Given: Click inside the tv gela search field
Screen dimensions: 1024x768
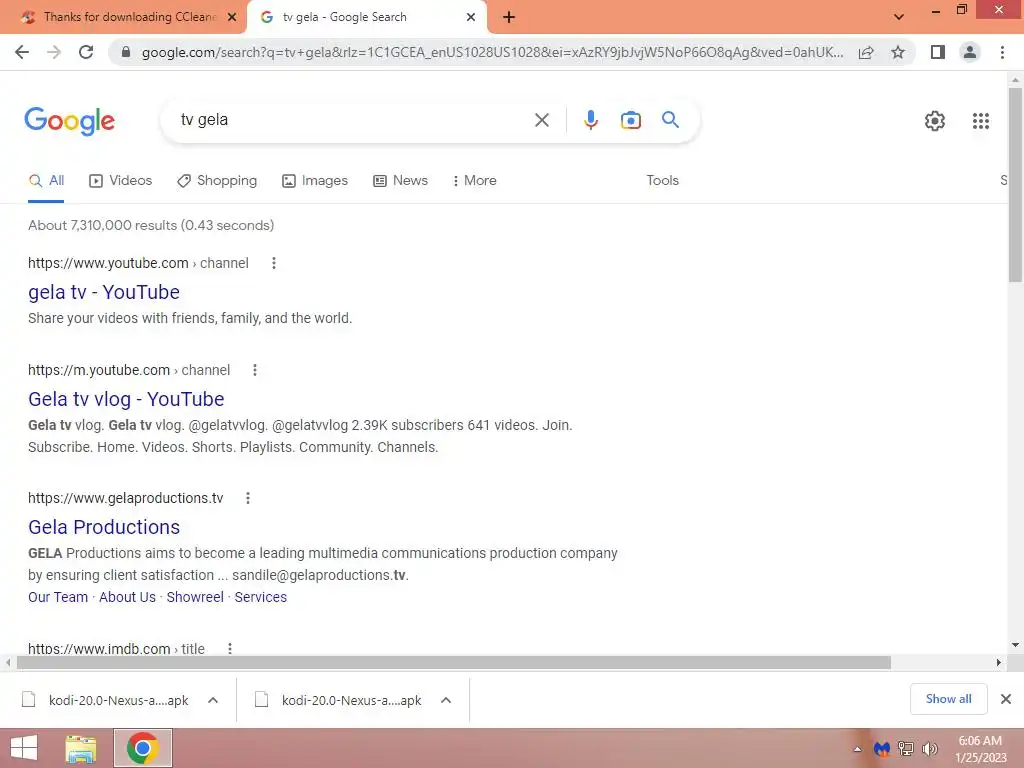Looking at the screenshot, I should coord(353,120).
